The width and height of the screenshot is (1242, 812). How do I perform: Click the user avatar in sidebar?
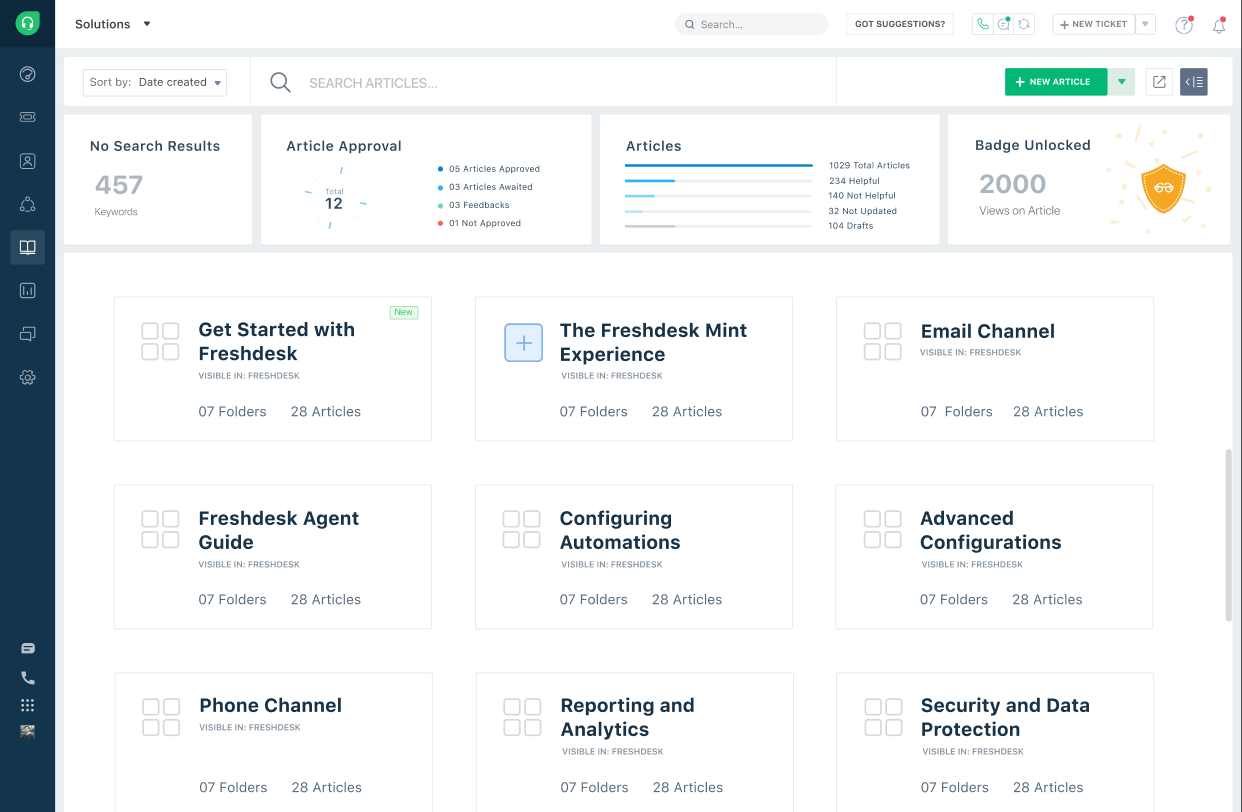tap(28, 731)
